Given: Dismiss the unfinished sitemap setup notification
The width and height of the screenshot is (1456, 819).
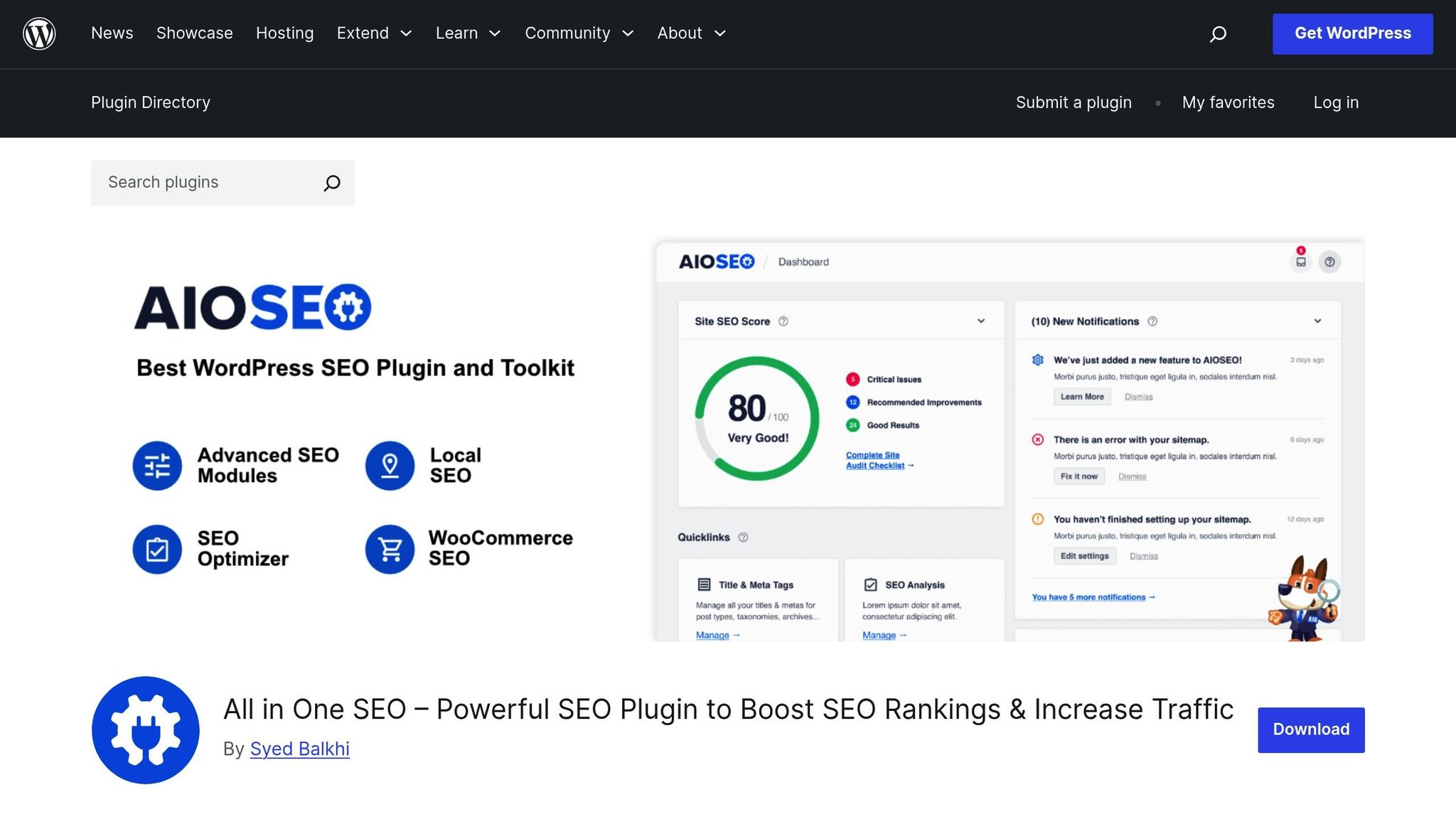Looking at the screenshot, I should pos(1143,557).
